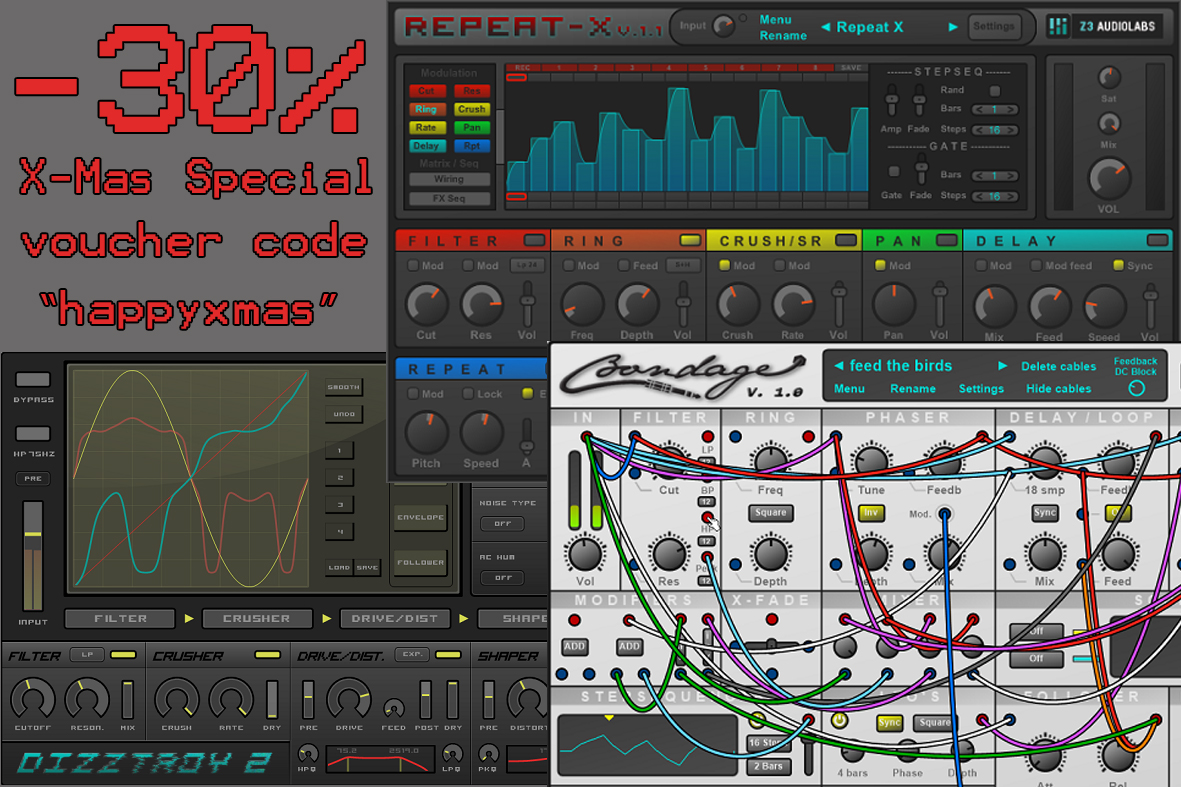Click the Filter Res knob in Repeat-X
This screenshot has width=1181, height=787.
481,304
